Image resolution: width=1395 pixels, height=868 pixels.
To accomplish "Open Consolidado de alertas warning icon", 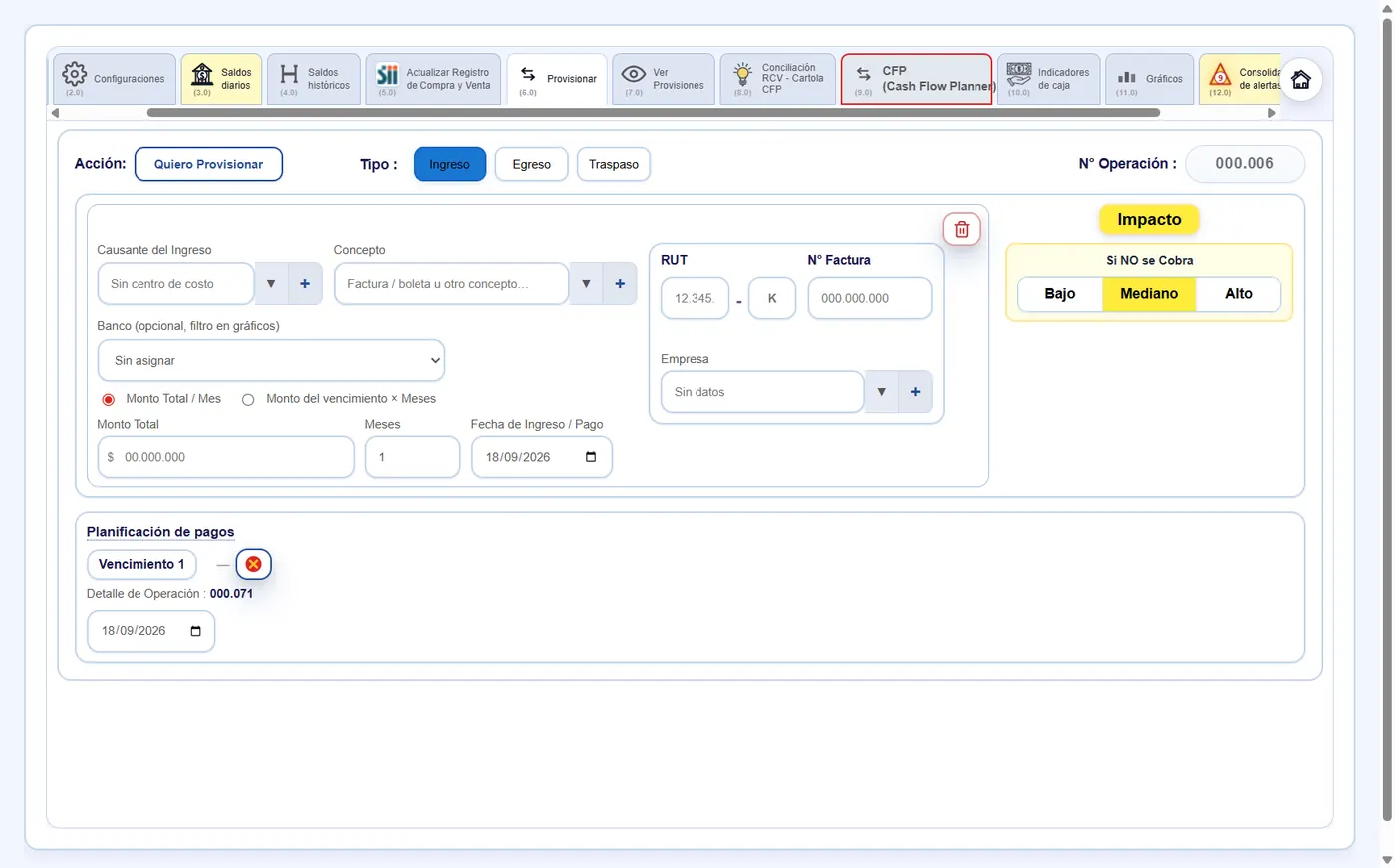I will point(1220,74).
